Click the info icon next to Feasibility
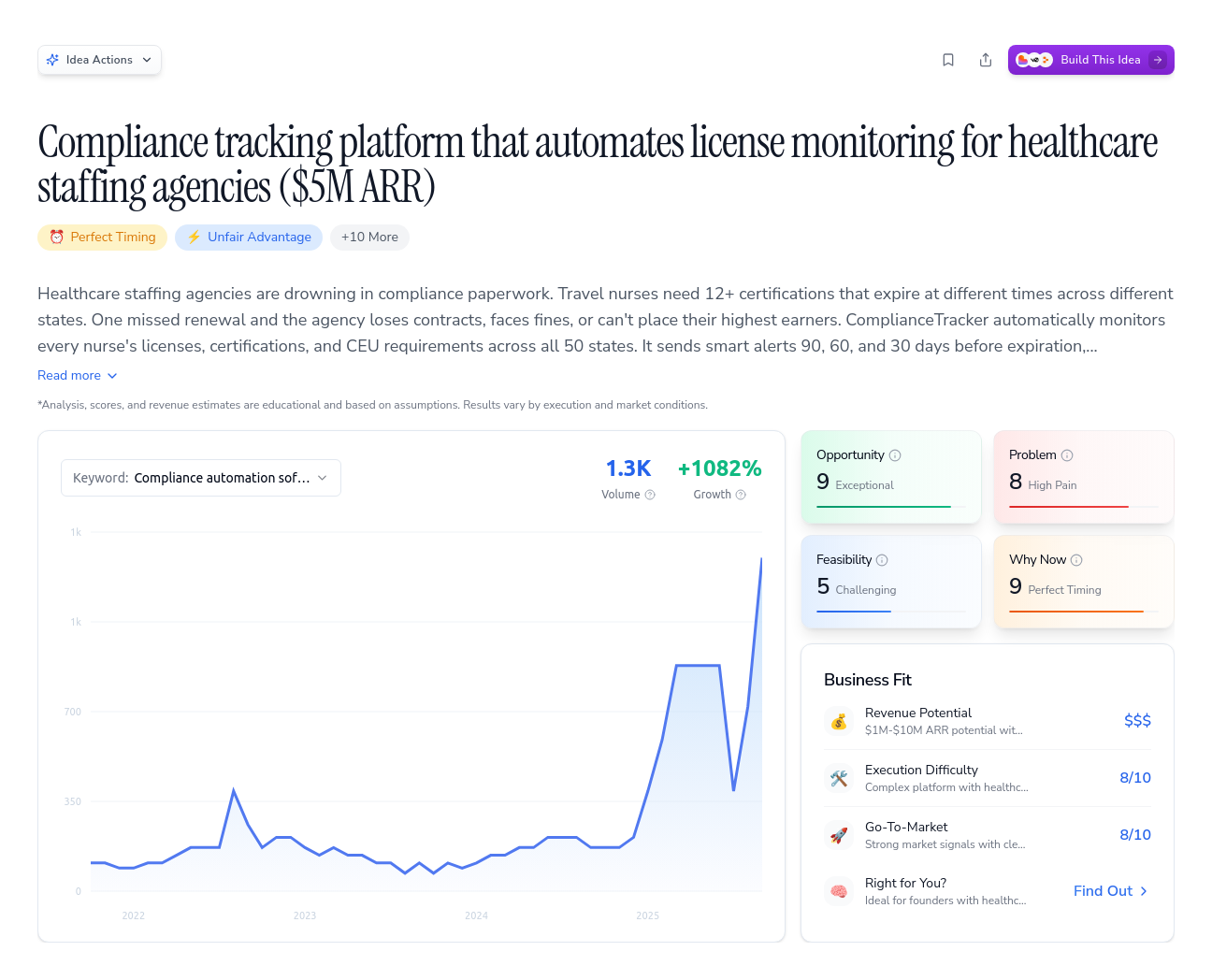The image size is (1212, 980). [x=882, y=560]
